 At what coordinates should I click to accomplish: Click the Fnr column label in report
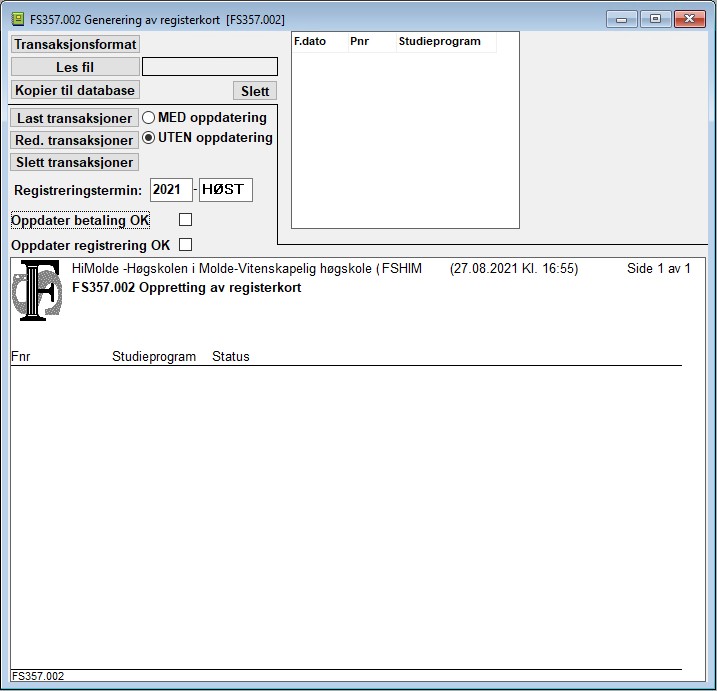(21, 356)
